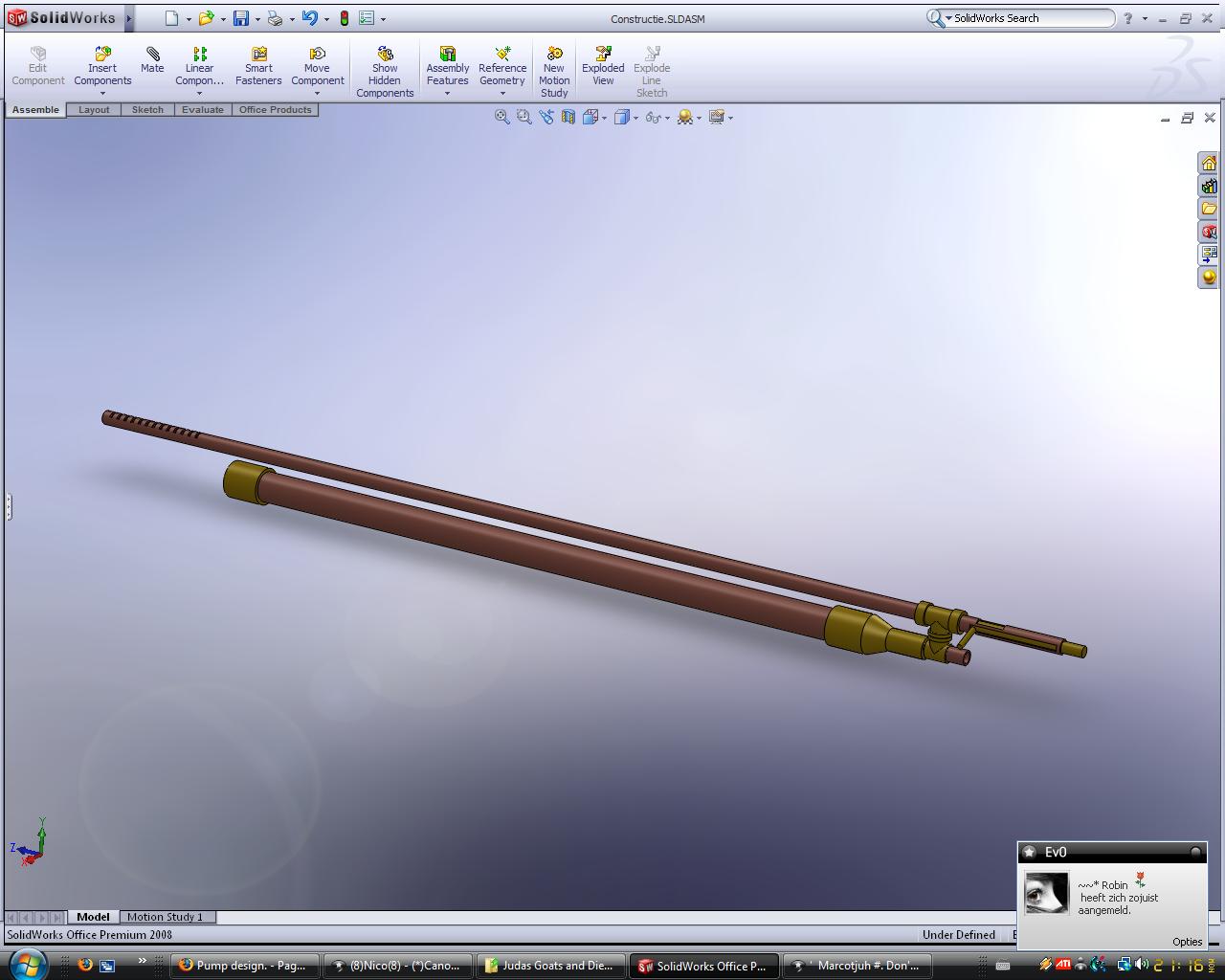Click the Exploded View tool

603,66
